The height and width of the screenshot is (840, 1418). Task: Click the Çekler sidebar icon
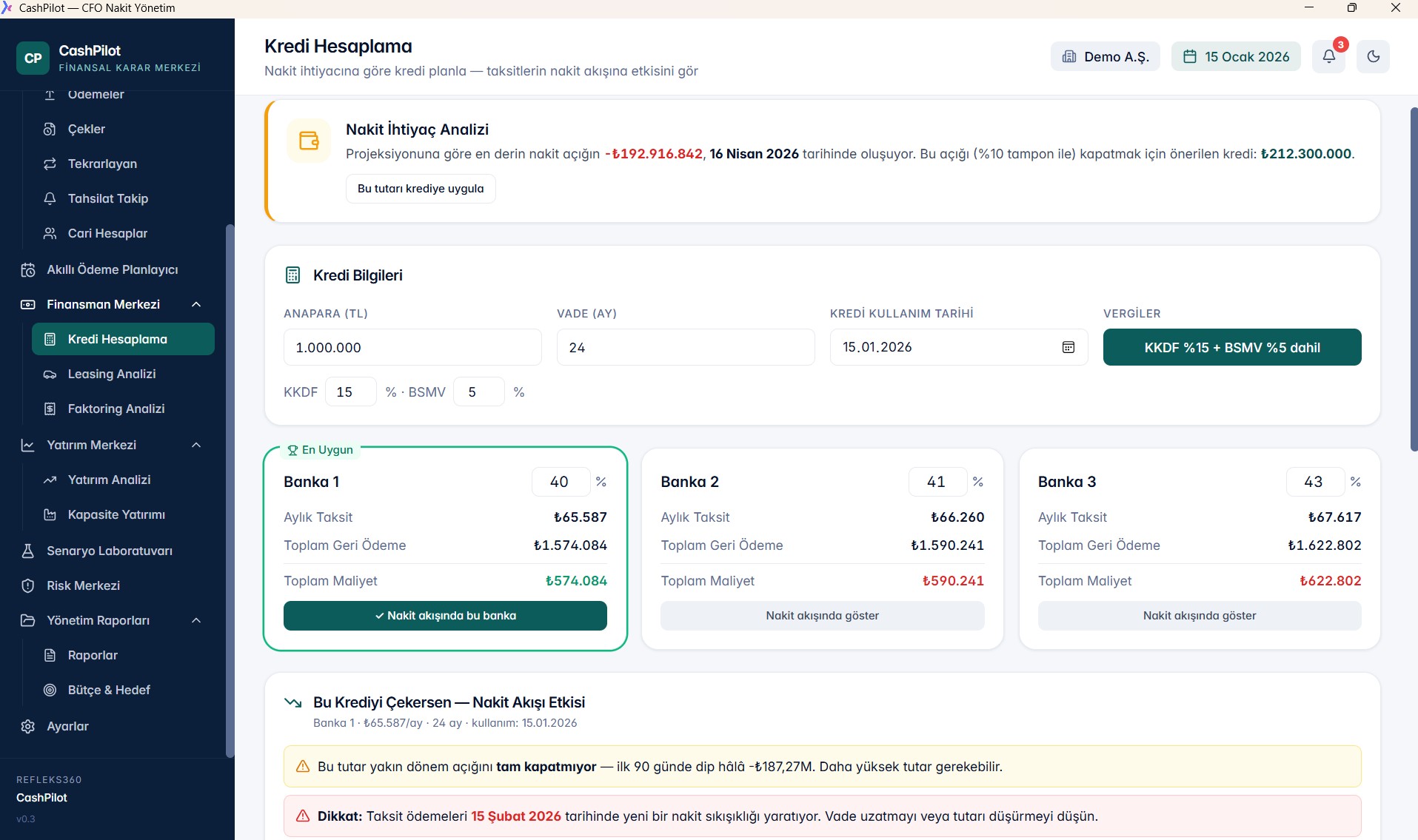(50, 130)
